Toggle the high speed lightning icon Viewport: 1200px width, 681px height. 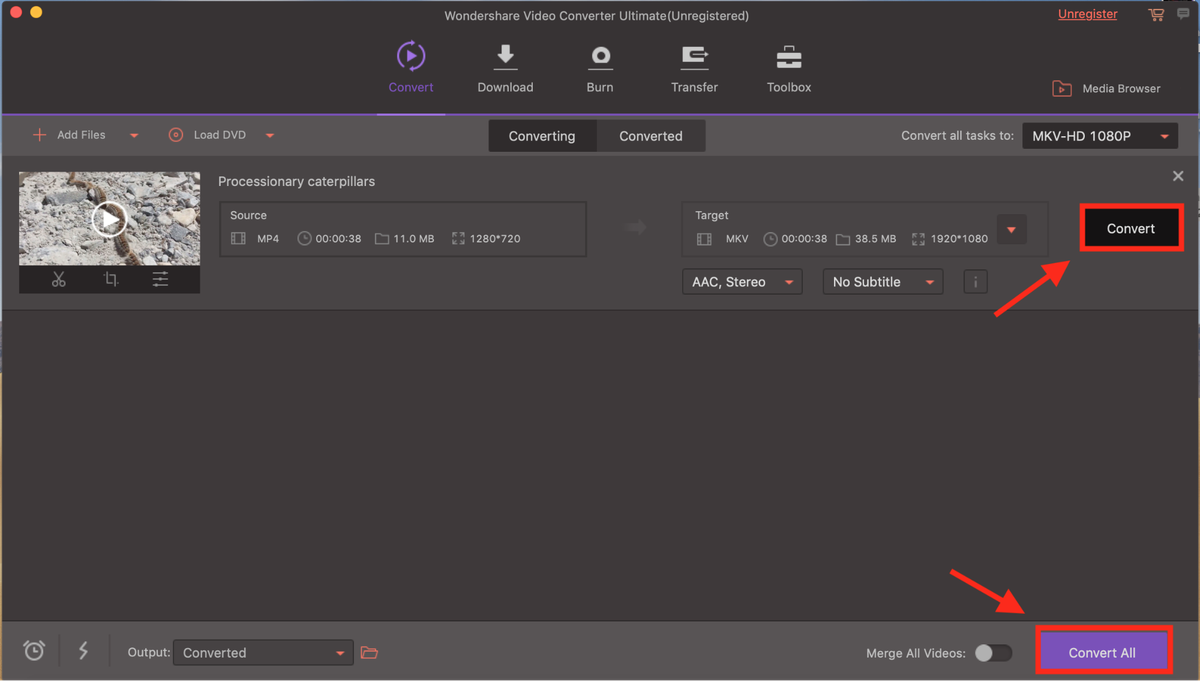83,651
